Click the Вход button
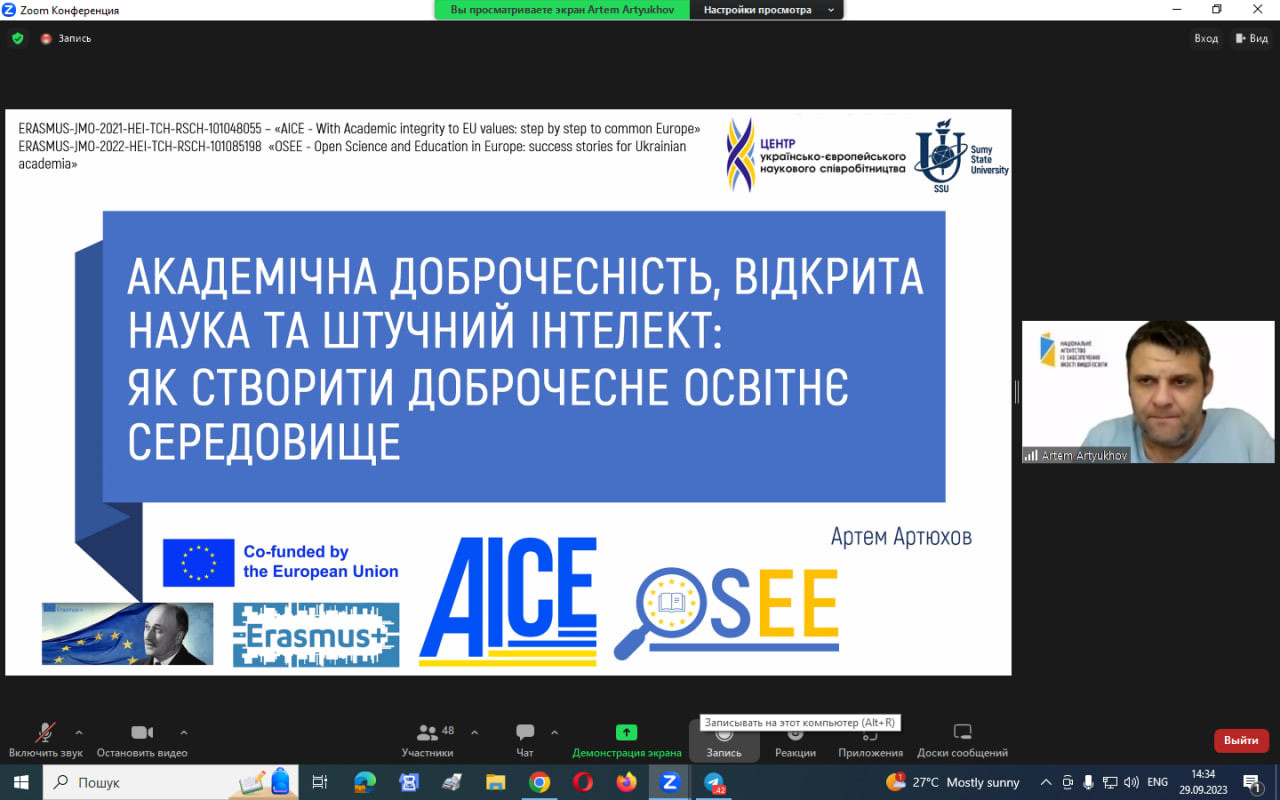Screen dimensions: 1280x800 click(x=1206, y=38)
